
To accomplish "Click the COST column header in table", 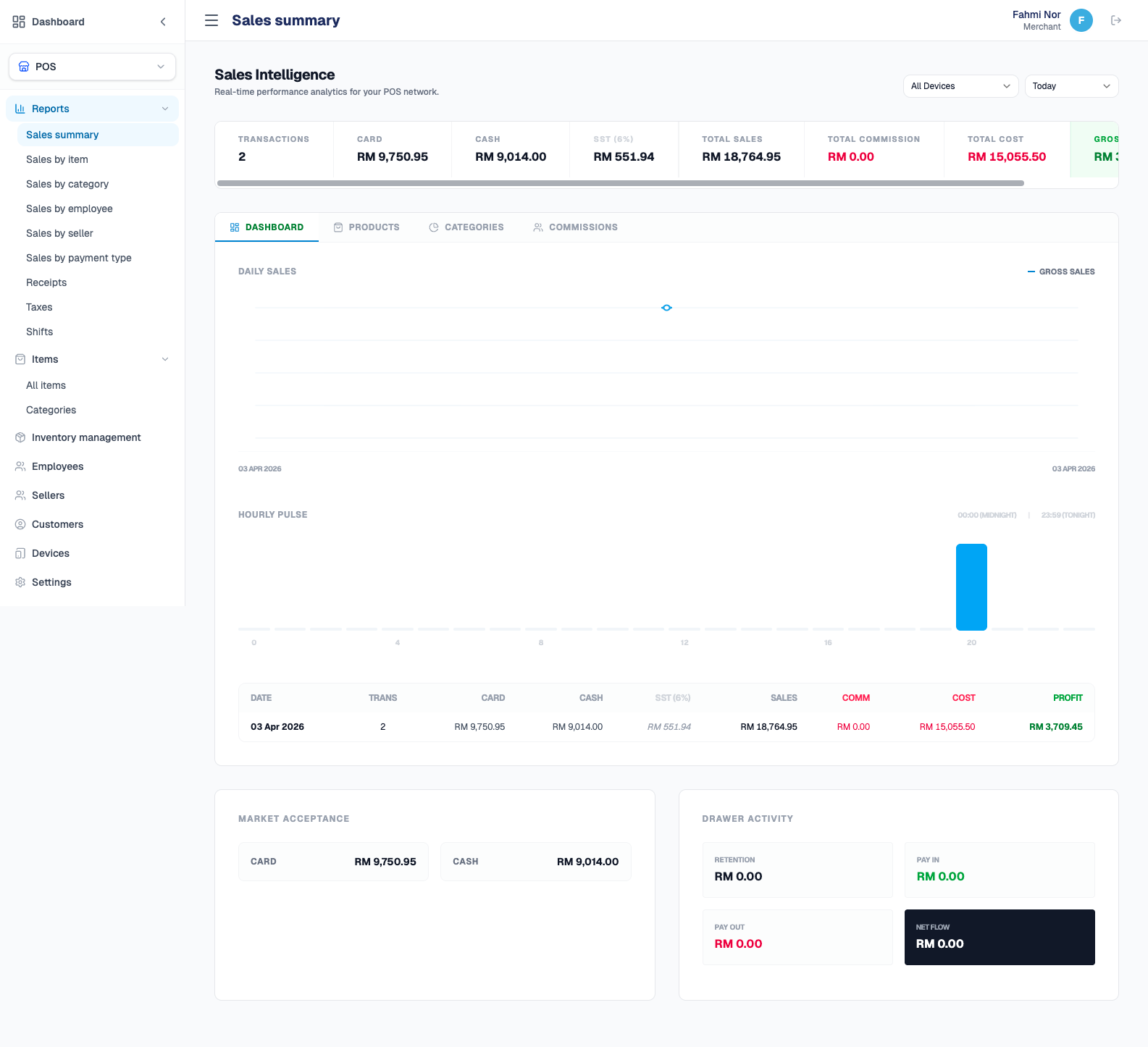I will click(963, 698).
